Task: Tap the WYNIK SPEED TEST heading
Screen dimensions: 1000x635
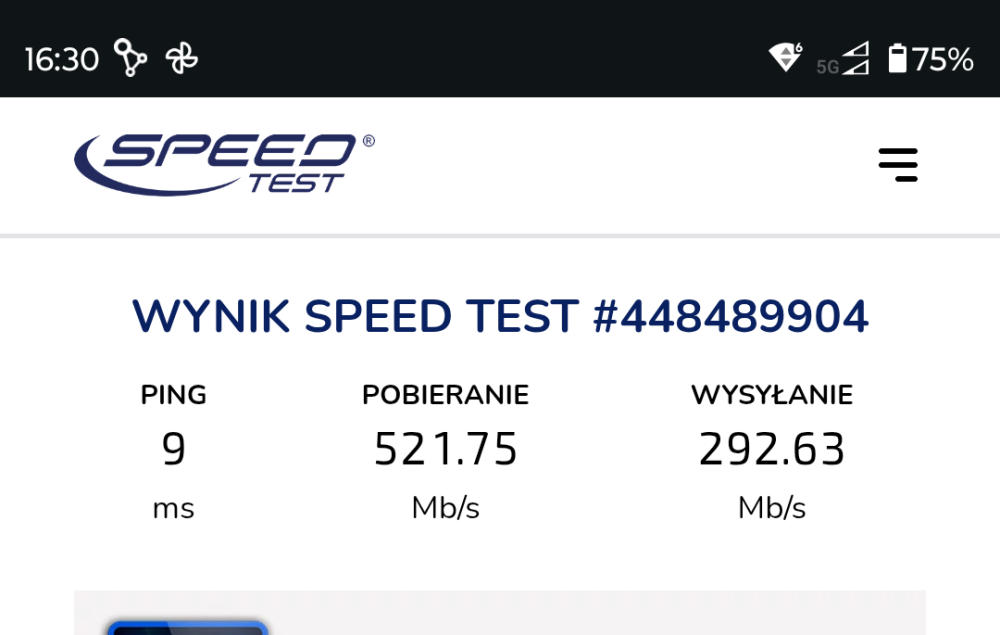Action: 355,315
